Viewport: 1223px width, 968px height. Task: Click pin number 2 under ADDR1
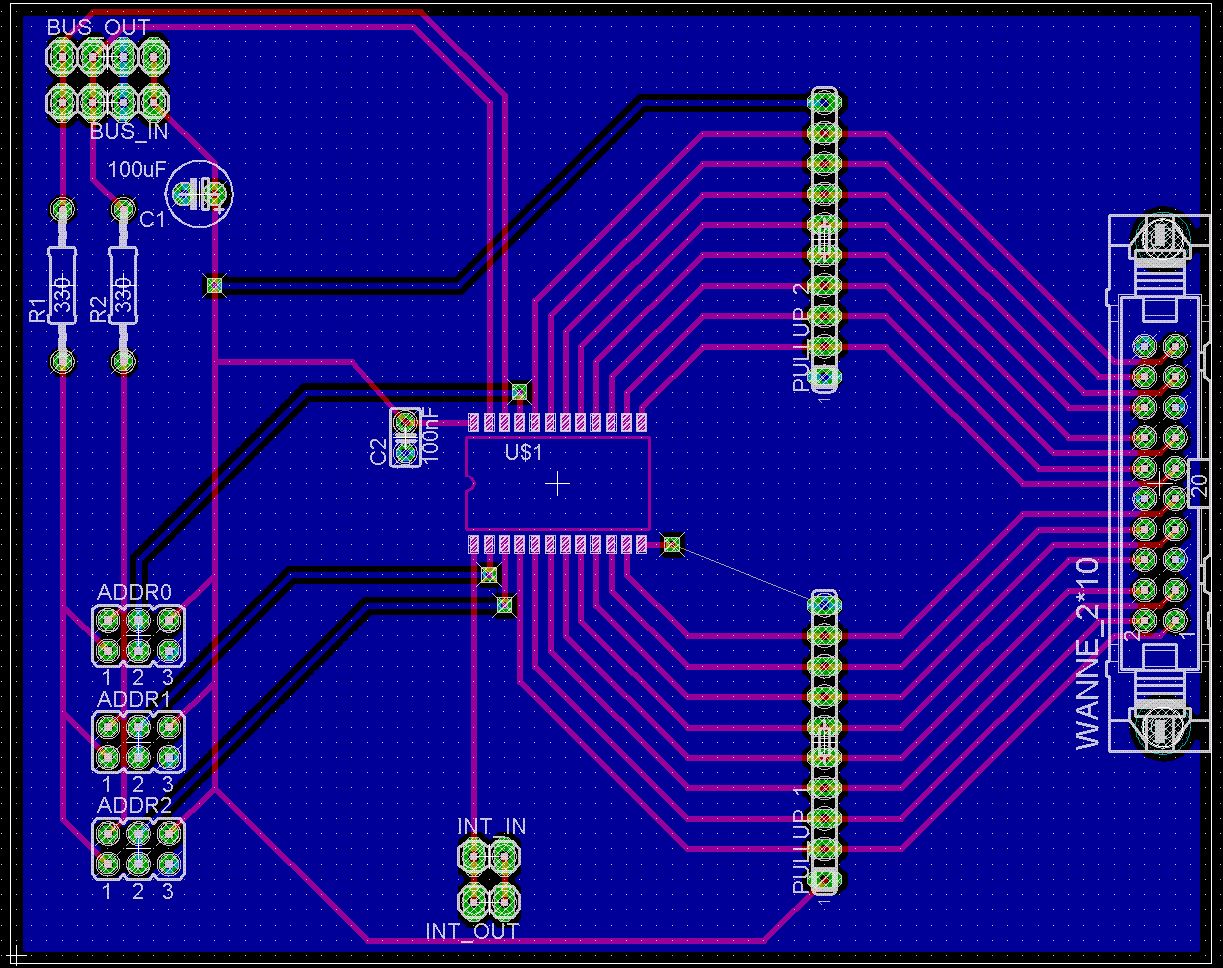click(138, 783)
